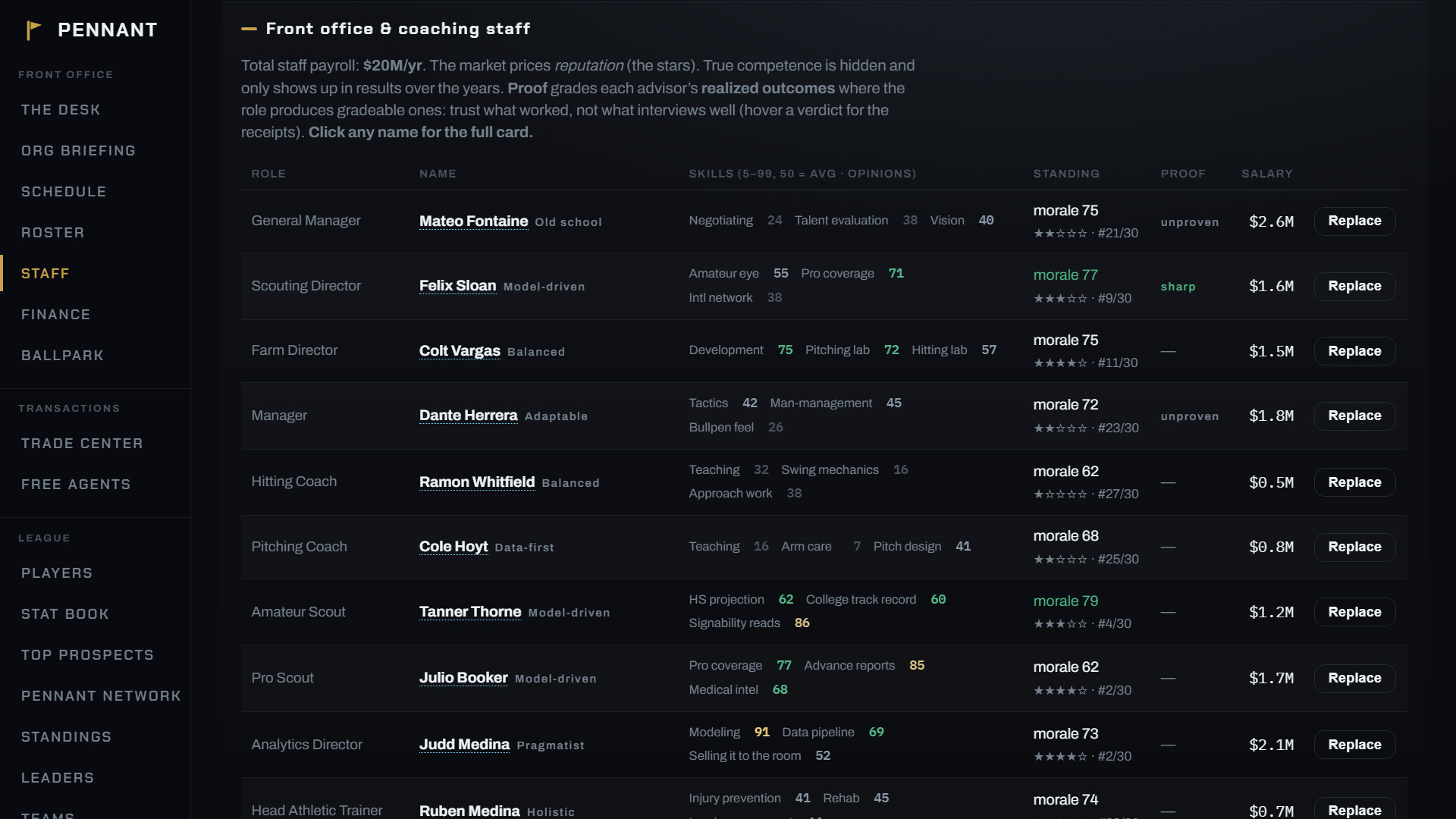
Task: Open Judd Medina's card
Action: tap(464, 745)
